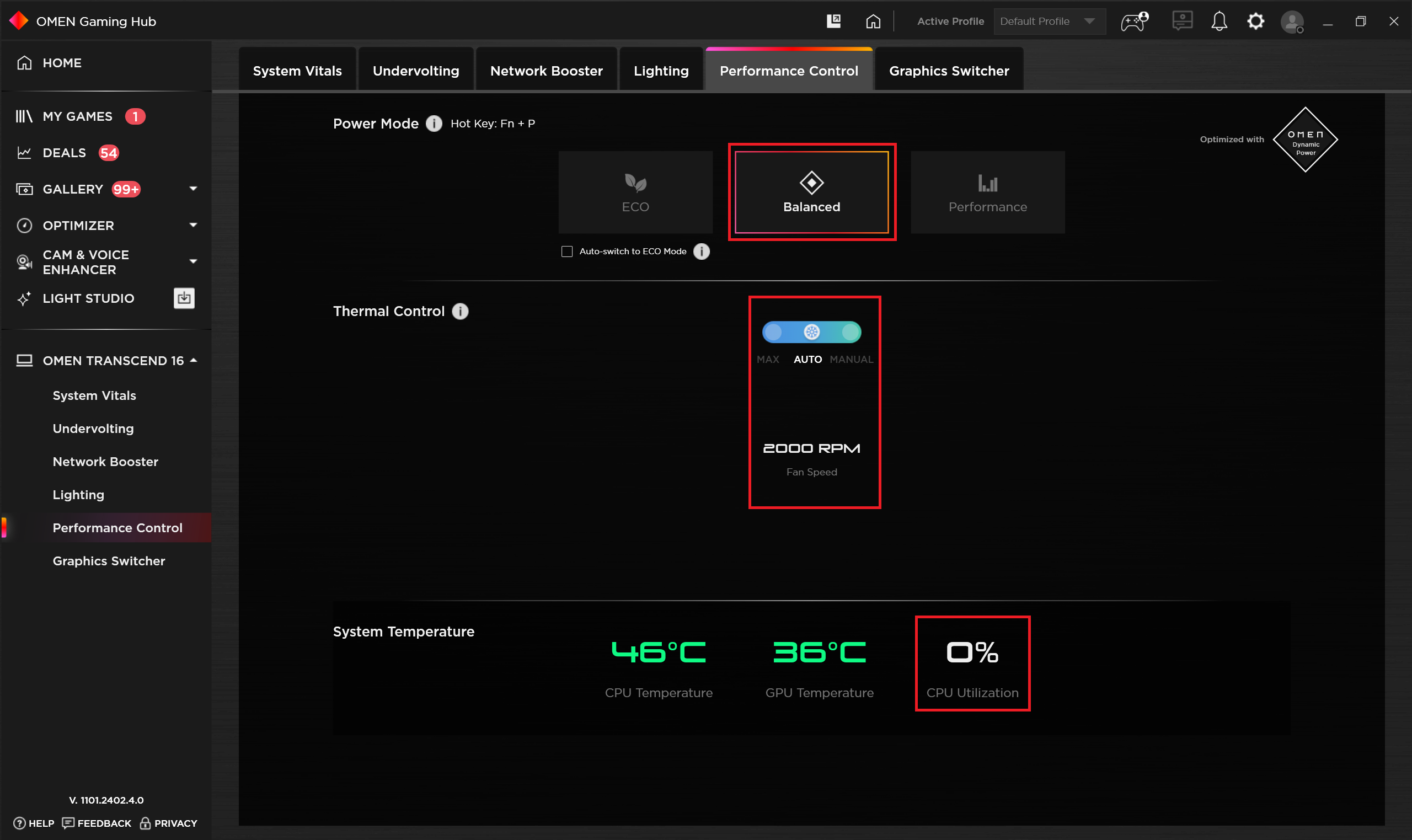Screen dimensions: 1412x840
Task: Open the FEEDBACK link
Action: [97, 823]
